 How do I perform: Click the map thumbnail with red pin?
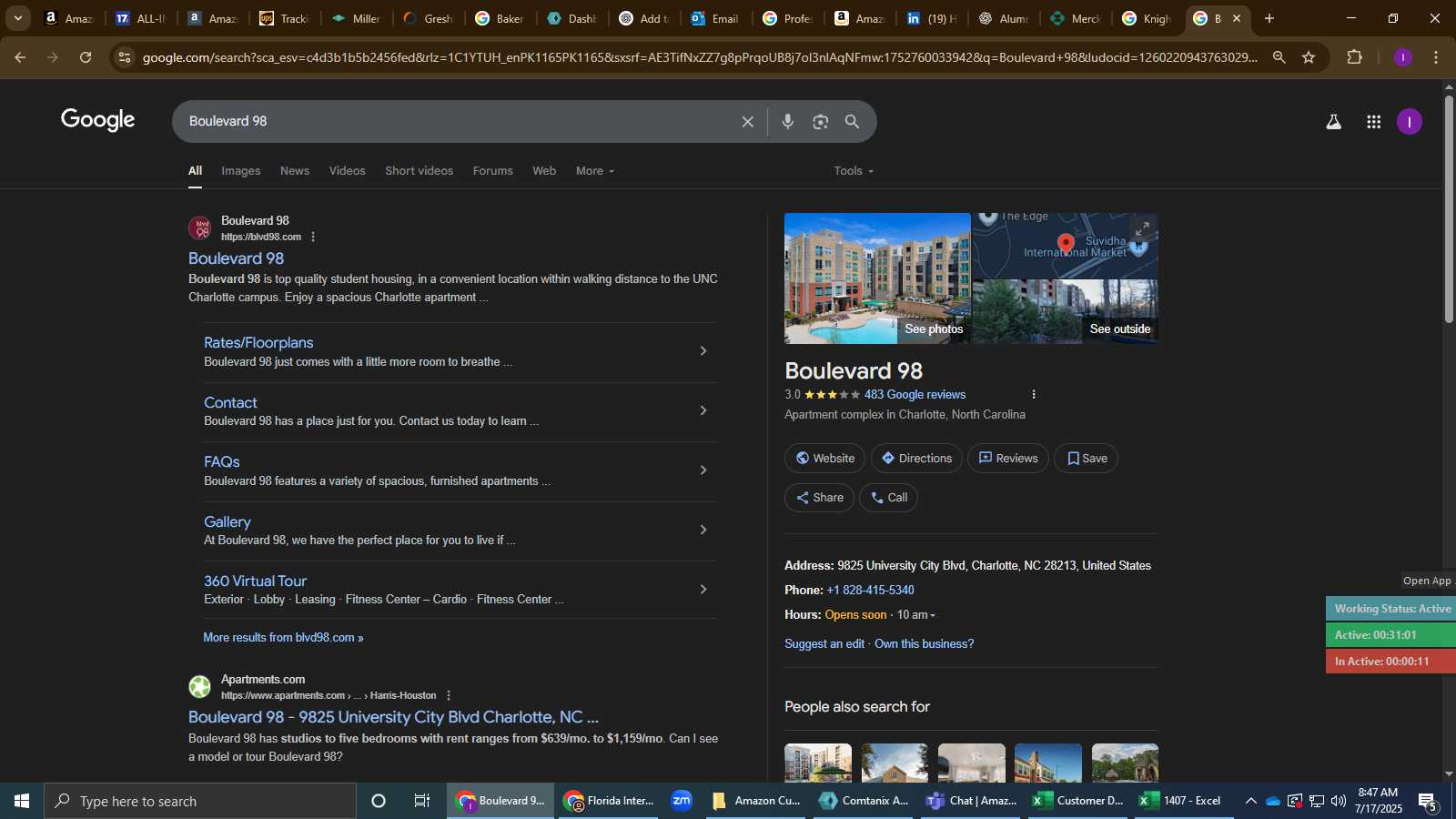point(1066,246)
